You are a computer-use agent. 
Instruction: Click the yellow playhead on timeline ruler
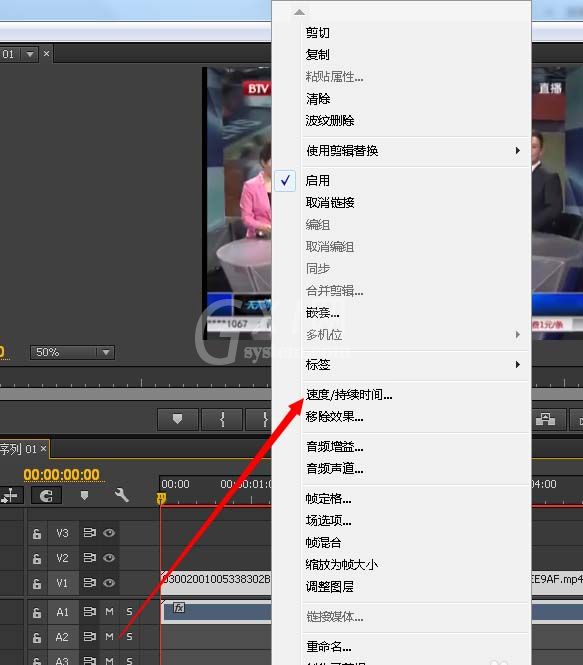[x=161, y=498]
